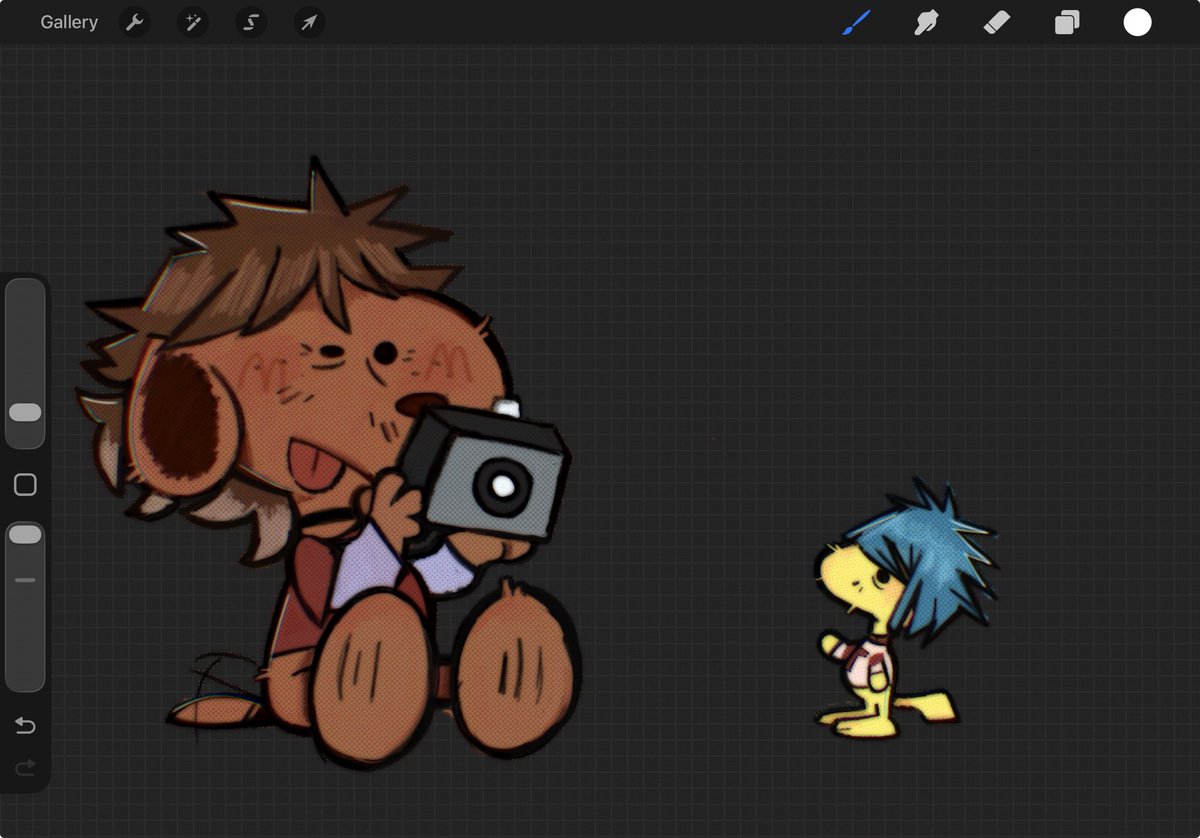Image resolution: width=1200 pixels, height=838 pixels.
Task: Select the Smudge tool
Action: (927, 22)
